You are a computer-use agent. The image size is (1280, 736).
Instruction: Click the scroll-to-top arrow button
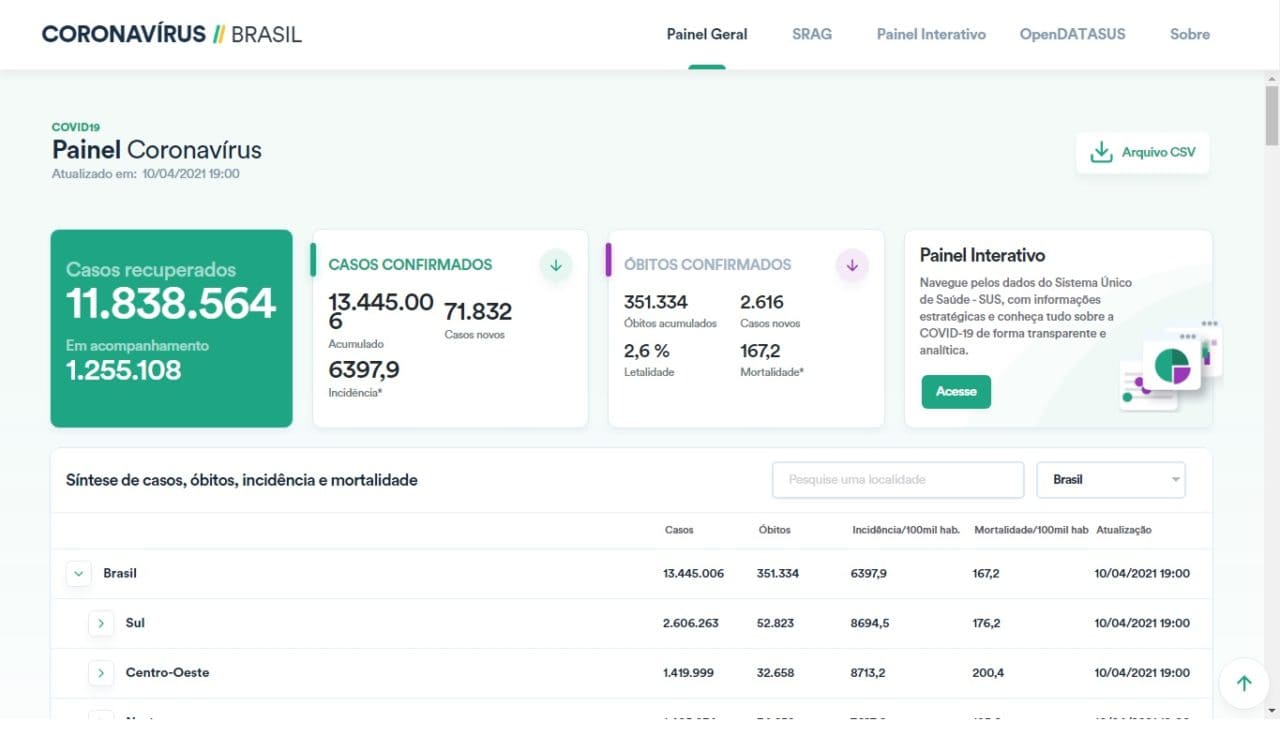pos(1244,684)
